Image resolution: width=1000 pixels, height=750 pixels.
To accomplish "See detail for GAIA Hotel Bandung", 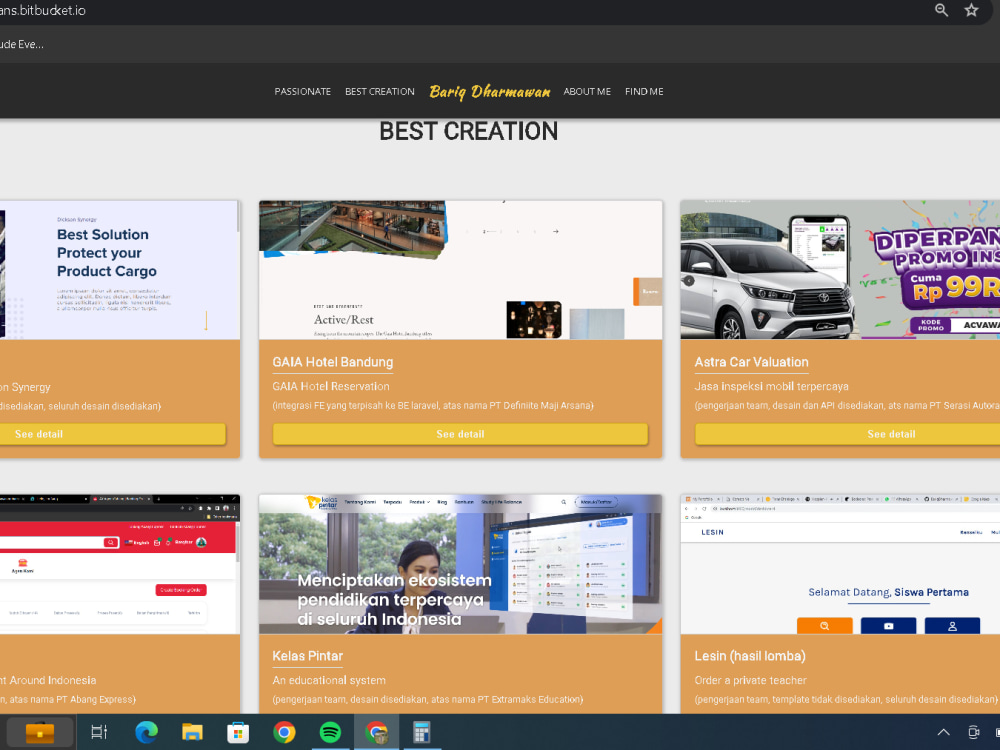I will click(x=460, y=434).
